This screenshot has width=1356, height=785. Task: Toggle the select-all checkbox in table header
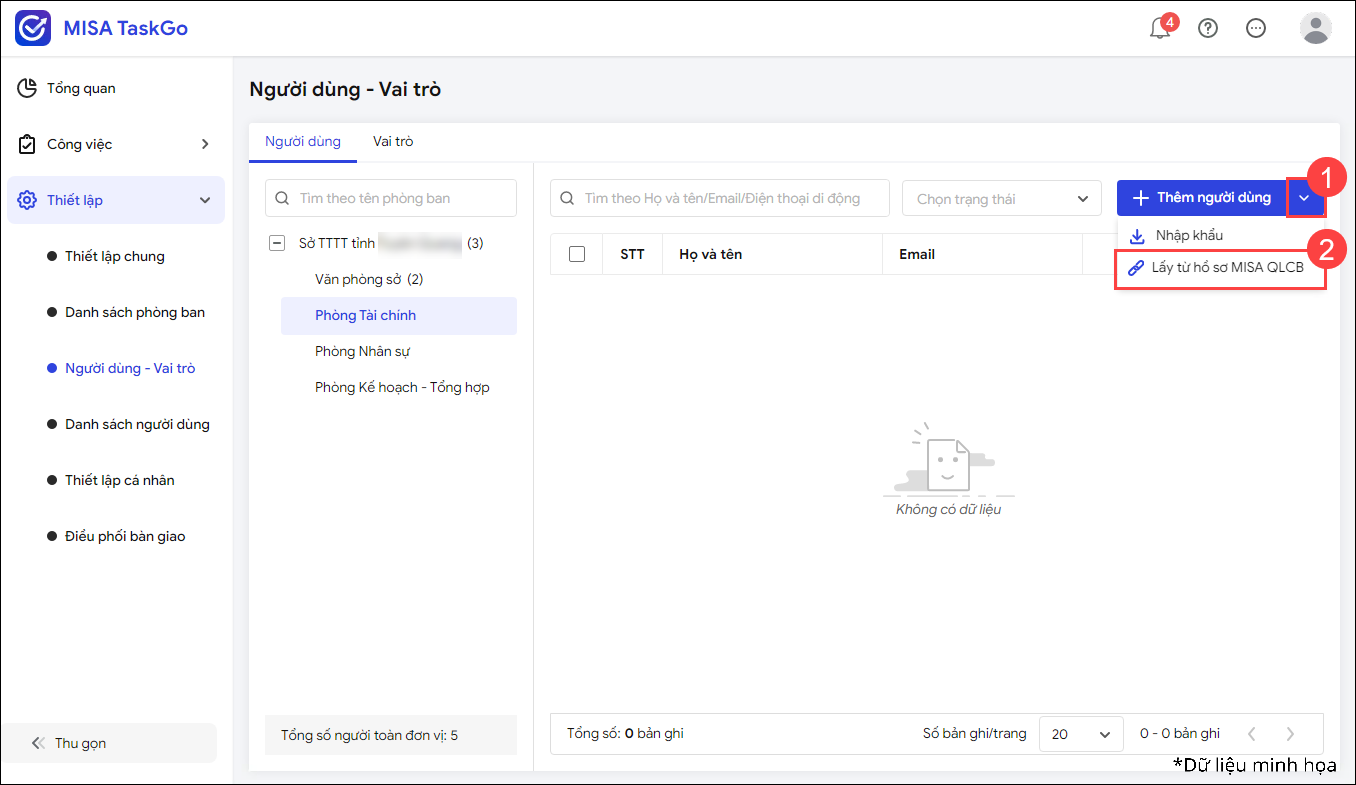pos(577,254)
